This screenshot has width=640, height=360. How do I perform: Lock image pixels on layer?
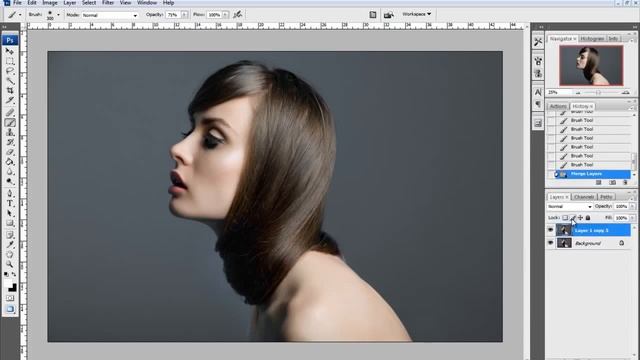tap(573, 218)
